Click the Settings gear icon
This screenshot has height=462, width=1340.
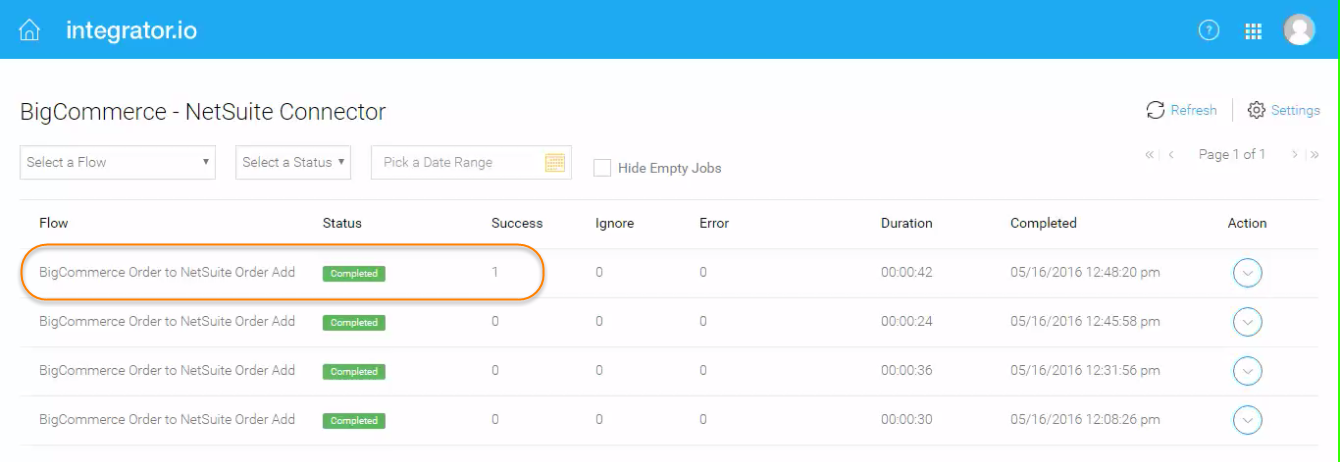point(1257,110)
